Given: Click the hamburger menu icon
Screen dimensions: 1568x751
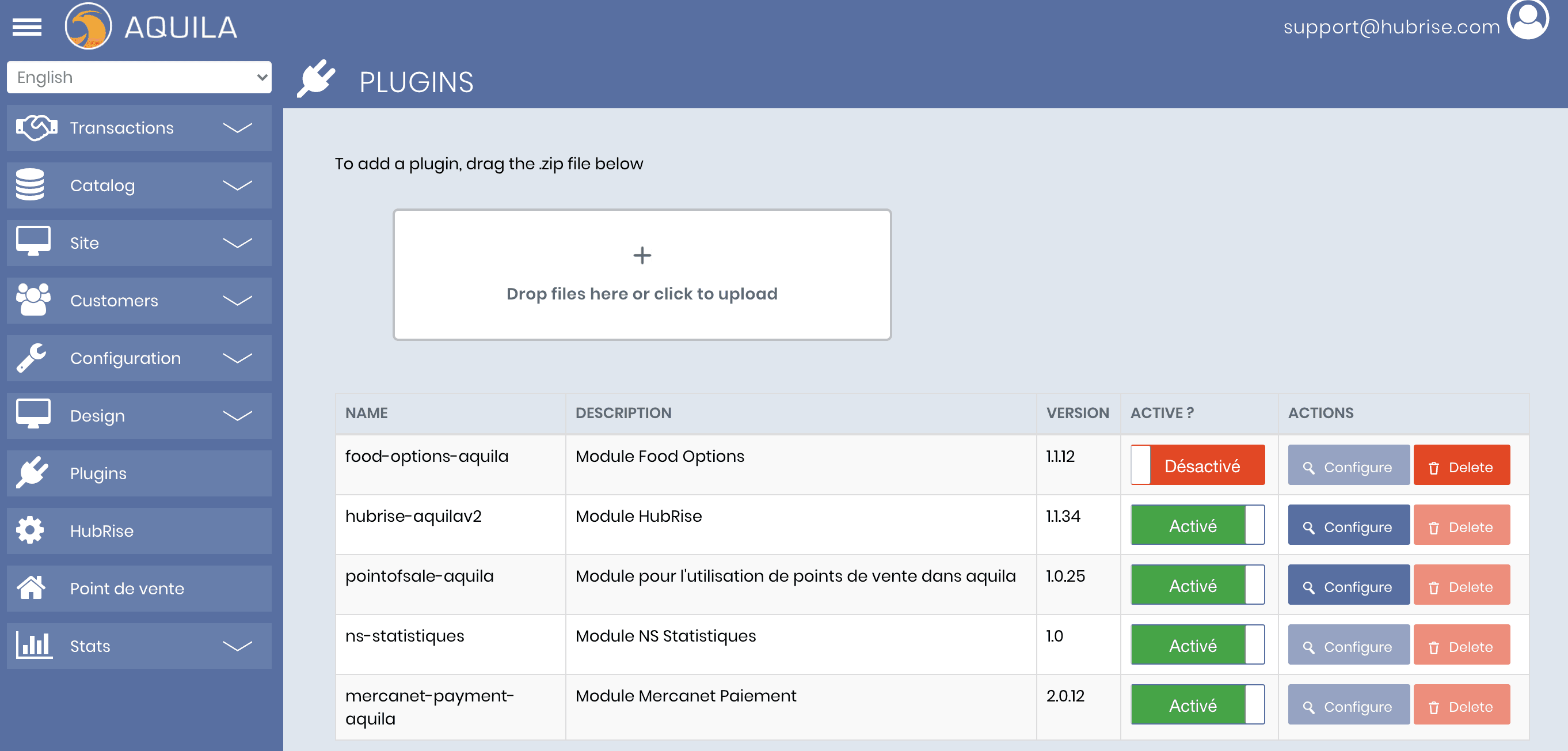Looking at the screenshot, I should pyautogui.click(x=27, y=27).
